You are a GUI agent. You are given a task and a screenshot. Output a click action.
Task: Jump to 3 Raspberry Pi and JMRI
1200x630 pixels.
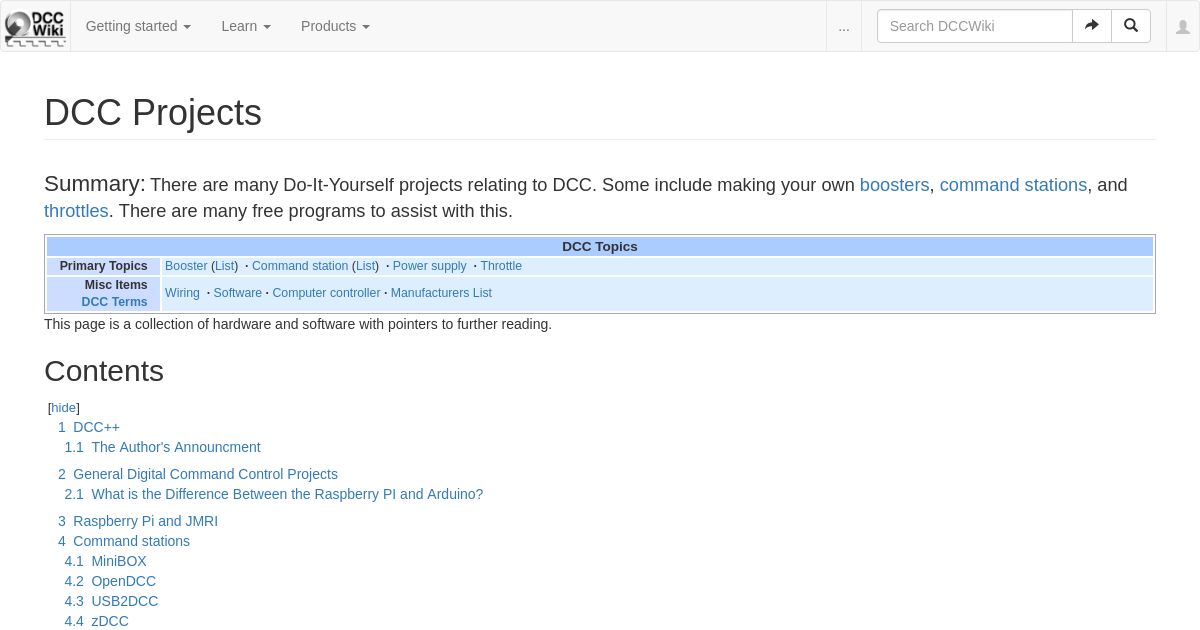(x=138, y=521)
